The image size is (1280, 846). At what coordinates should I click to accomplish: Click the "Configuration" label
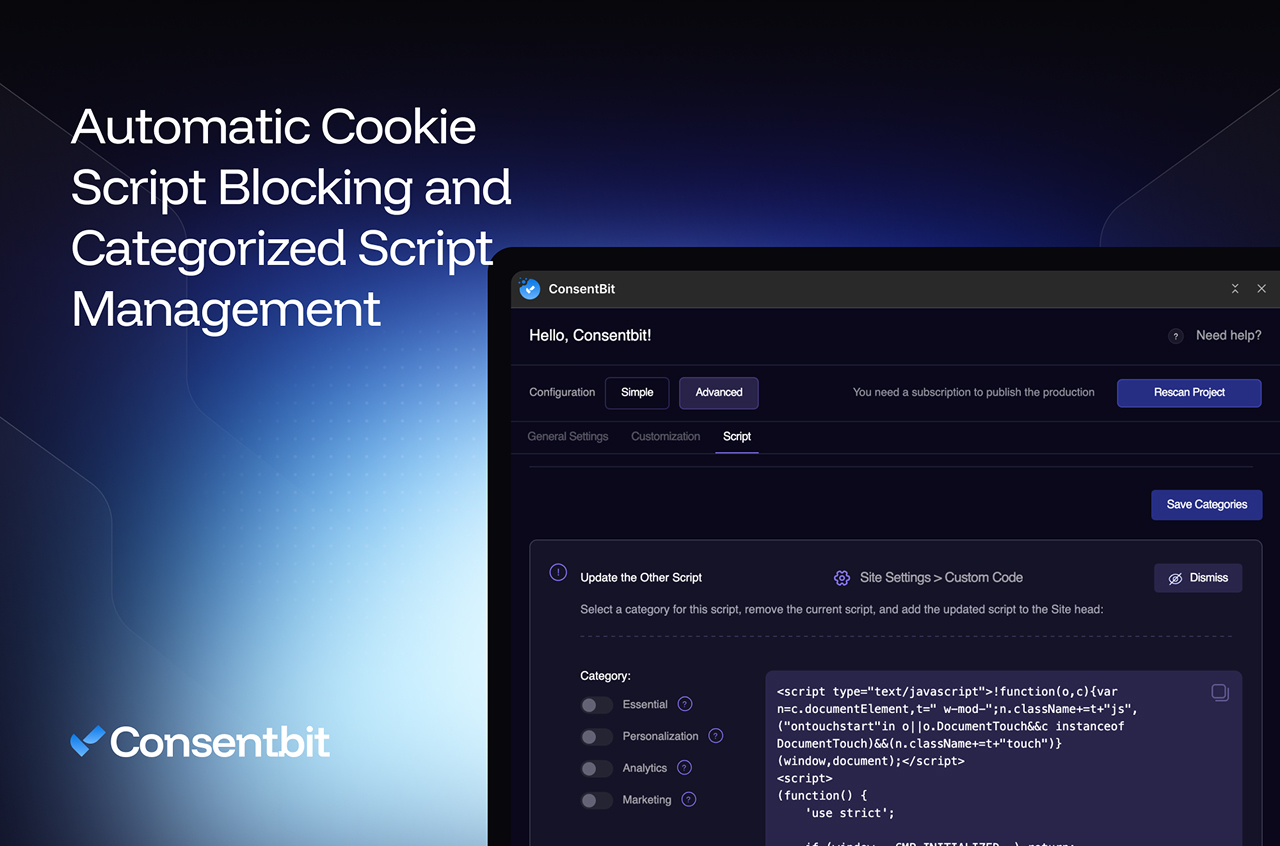click(562, 392)
